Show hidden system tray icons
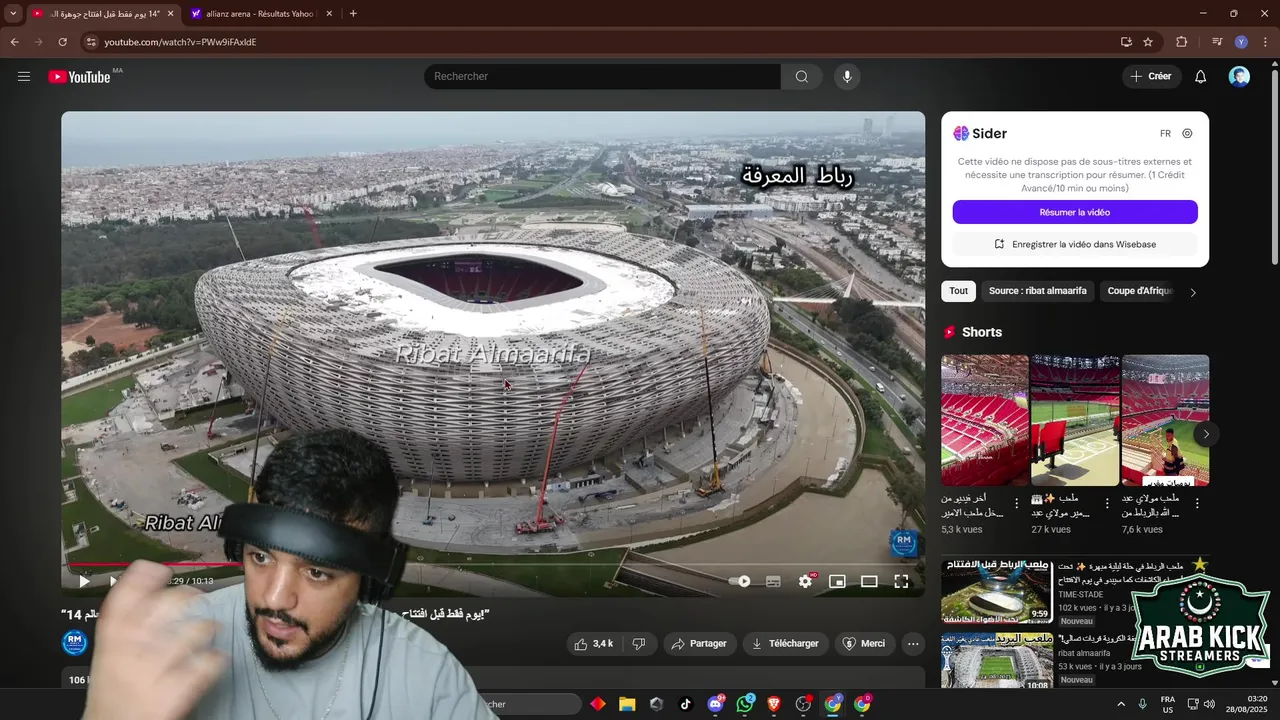This screenshot has width=1280, height=720. click(1120, 704)
